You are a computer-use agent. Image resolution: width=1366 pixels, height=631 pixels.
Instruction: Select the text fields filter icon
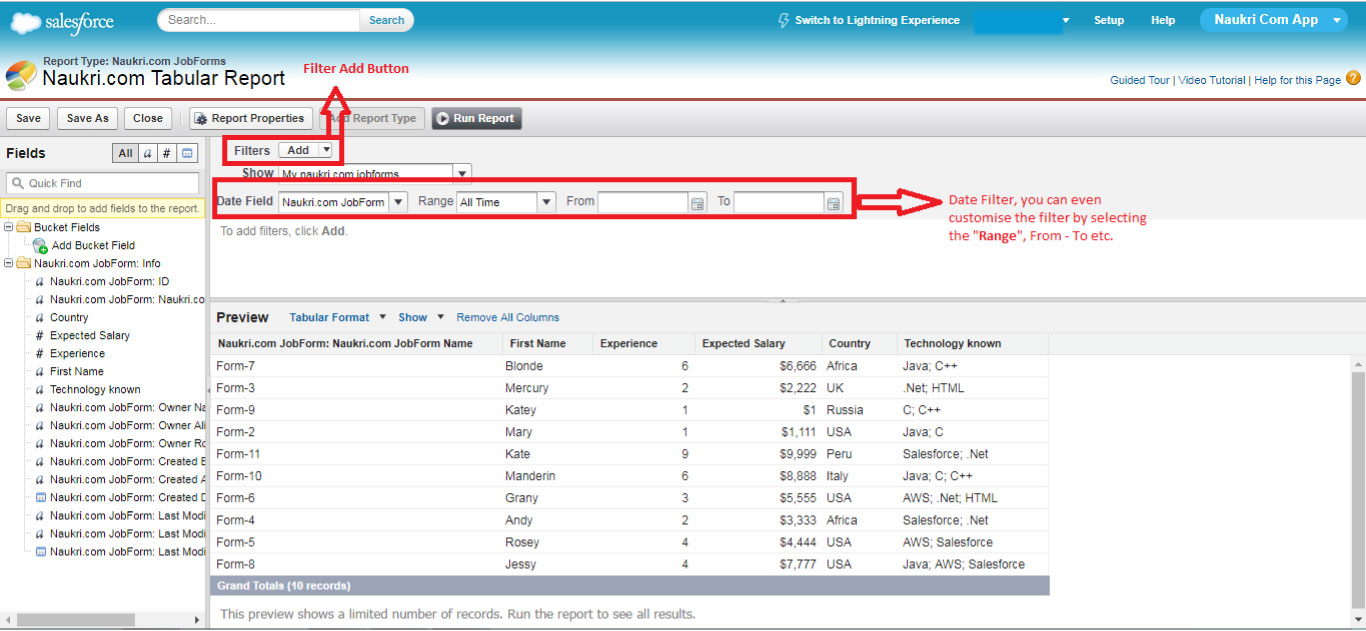coord(148,152)
